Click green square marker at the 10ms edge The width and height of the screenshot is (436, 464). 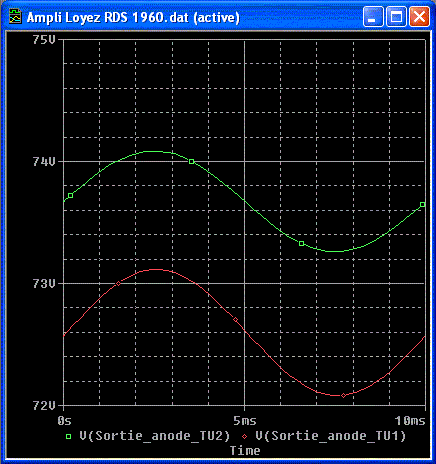point(422,204)
